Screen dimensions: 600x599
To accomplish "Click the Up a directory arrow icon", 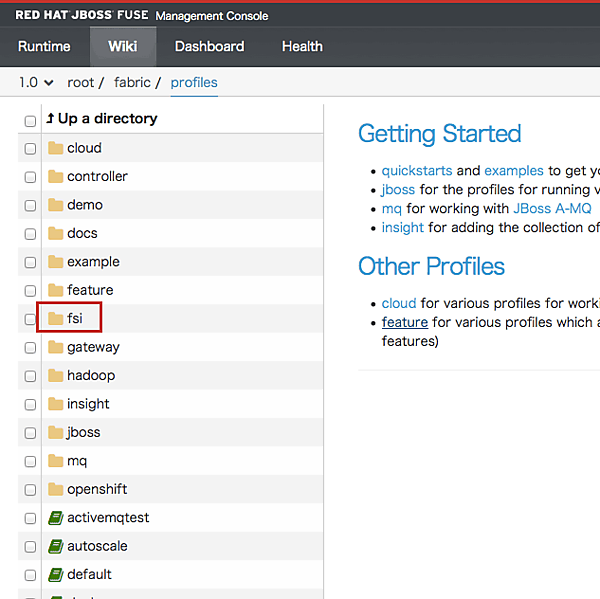I will click(50, 119).
